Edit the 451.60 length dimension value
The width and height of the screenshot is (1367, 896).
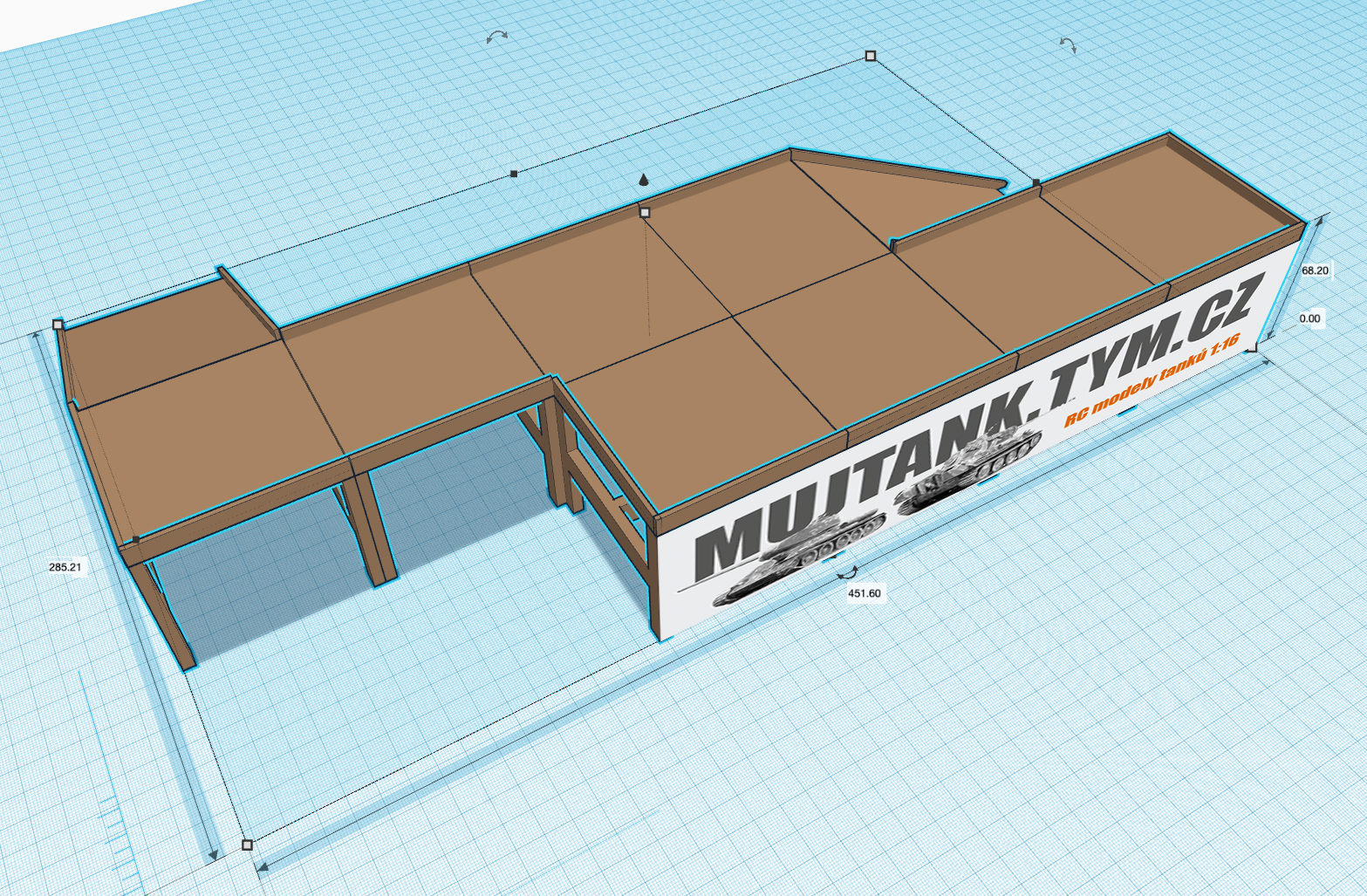[x=865, y=593]
